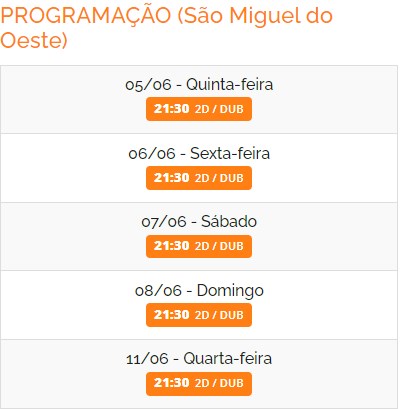Click the 06/06 - Sexta-feira date label
The height and width of the screenshot is (409, 402).
(x=199, y=153)
